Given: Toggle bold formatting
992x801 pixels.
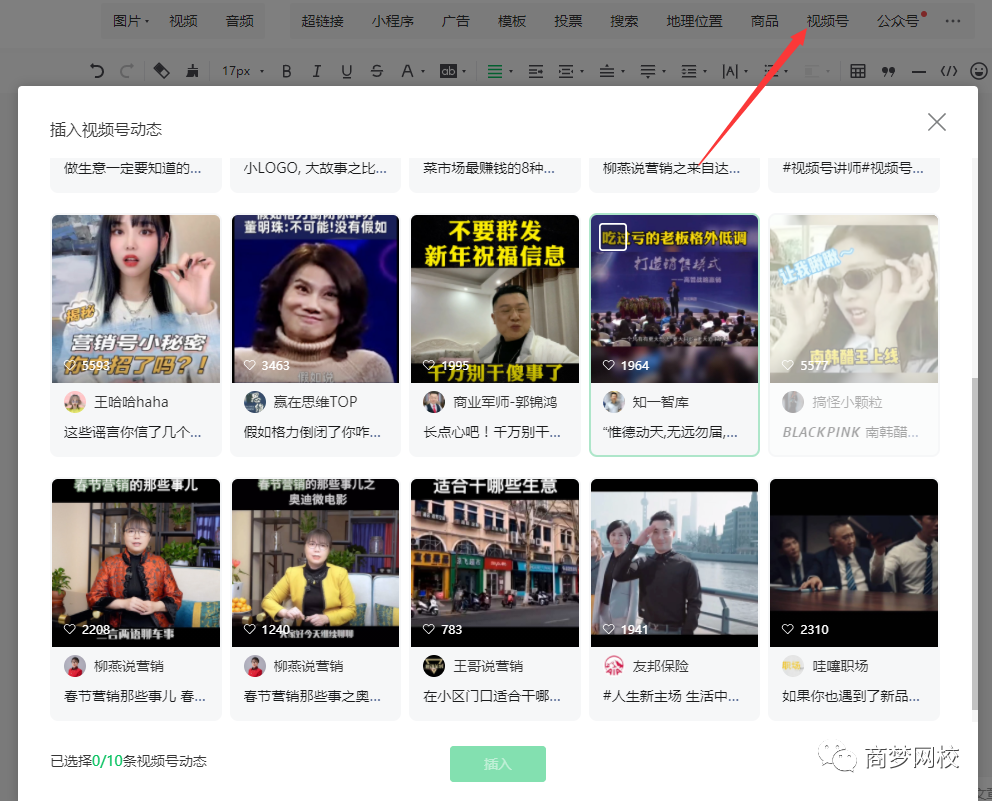Looking at the screenshot, I should (x=287, y=71).
